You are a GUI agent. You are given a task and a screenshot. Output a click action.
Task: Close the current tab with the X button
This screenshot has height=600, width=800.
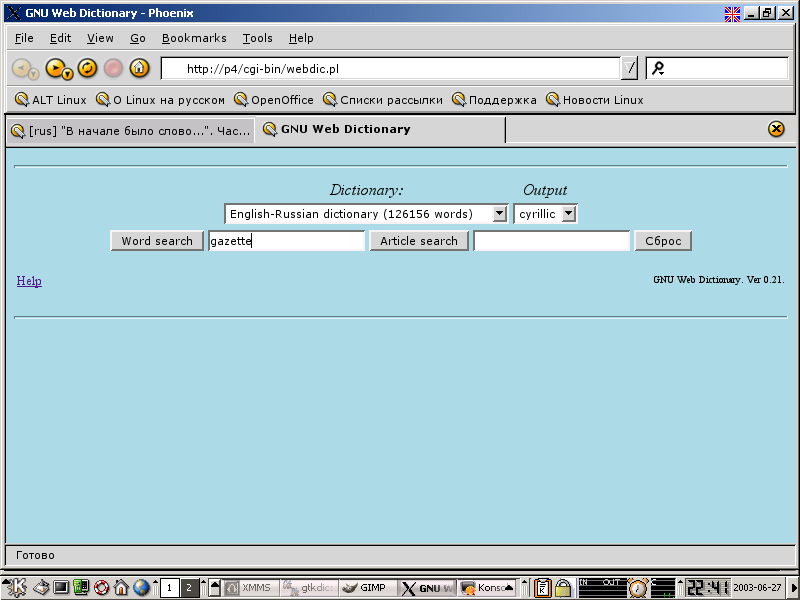pyautogui.click(x=776, y=129)
